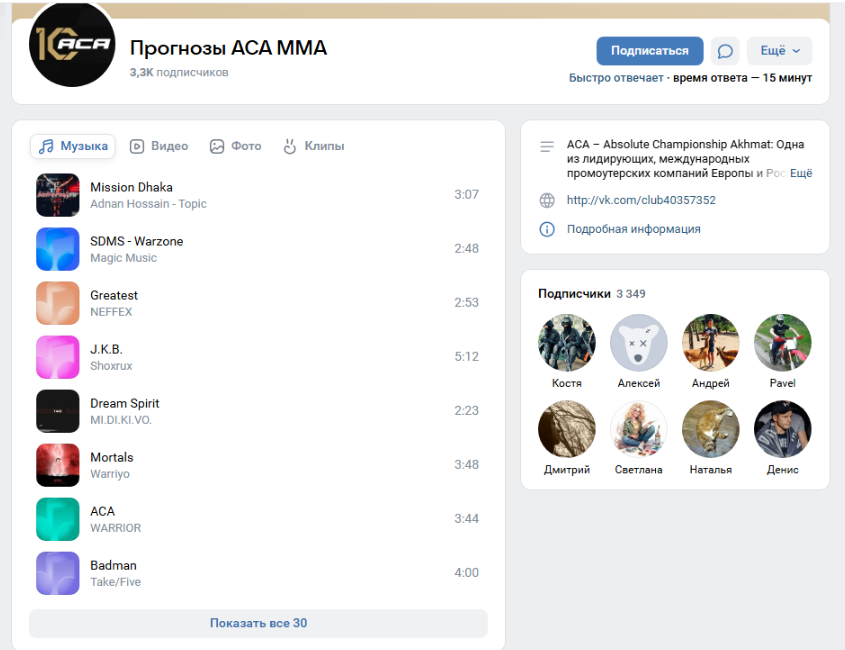Expand the community description via Ещё link
This screenshot has height=650, width=845.
(x=800, y=173)
